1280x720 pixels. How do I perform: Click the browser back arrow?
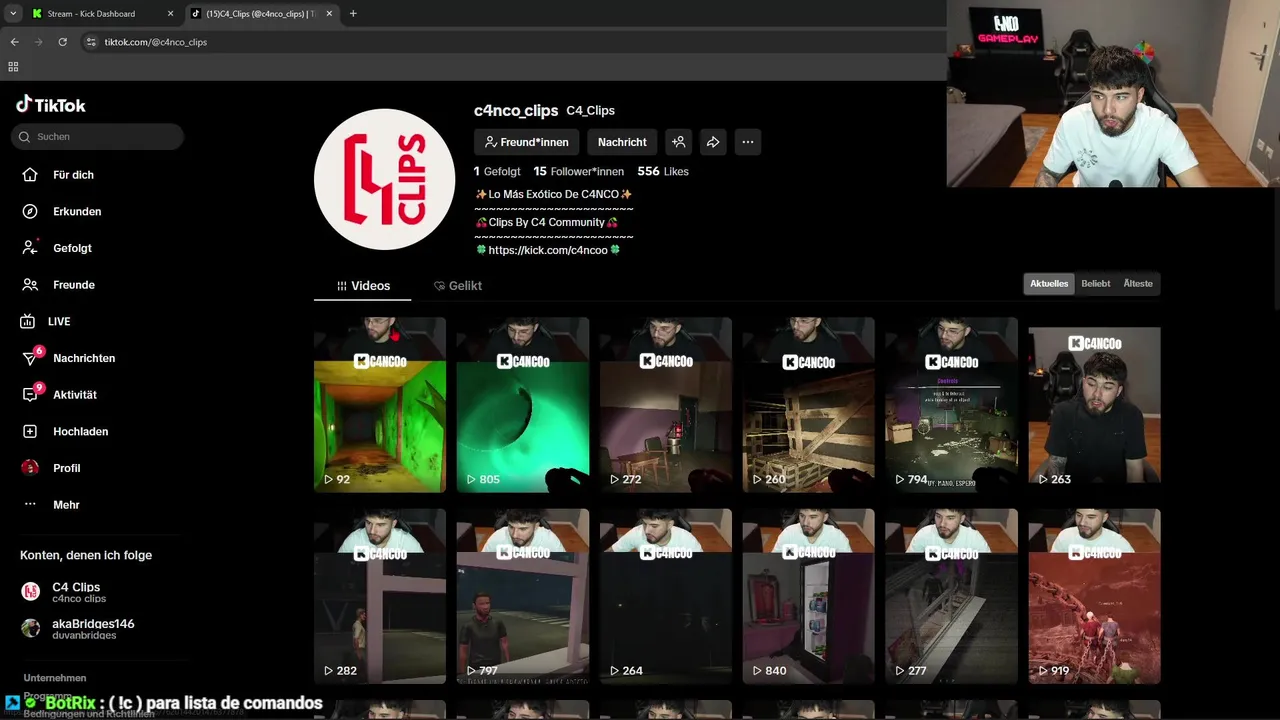tap(14, 42)
